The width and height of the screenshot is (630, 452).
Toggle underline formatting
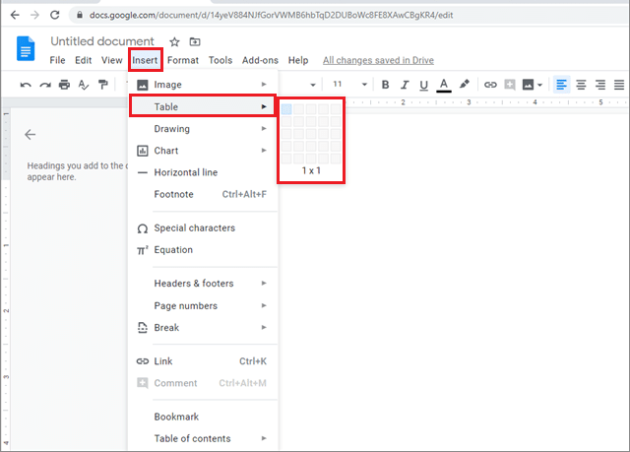[x=424, y=85]
